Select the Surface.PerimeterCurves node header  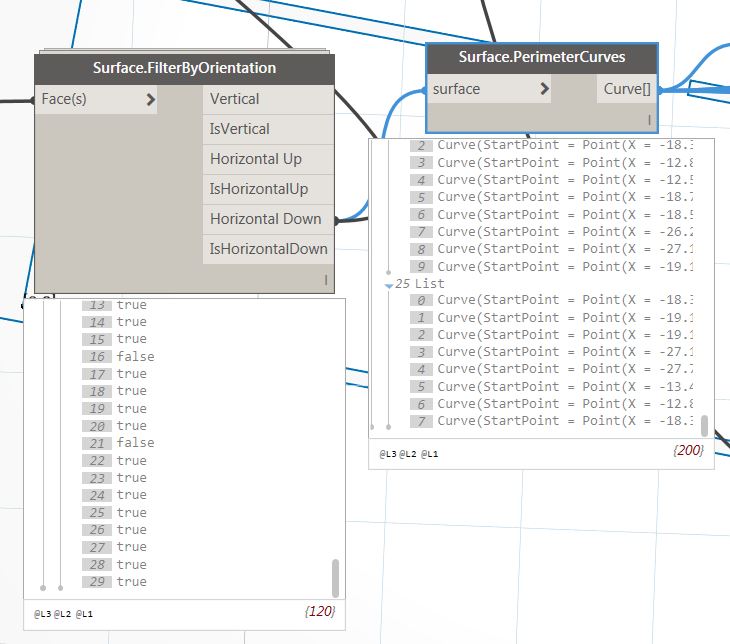541,58
